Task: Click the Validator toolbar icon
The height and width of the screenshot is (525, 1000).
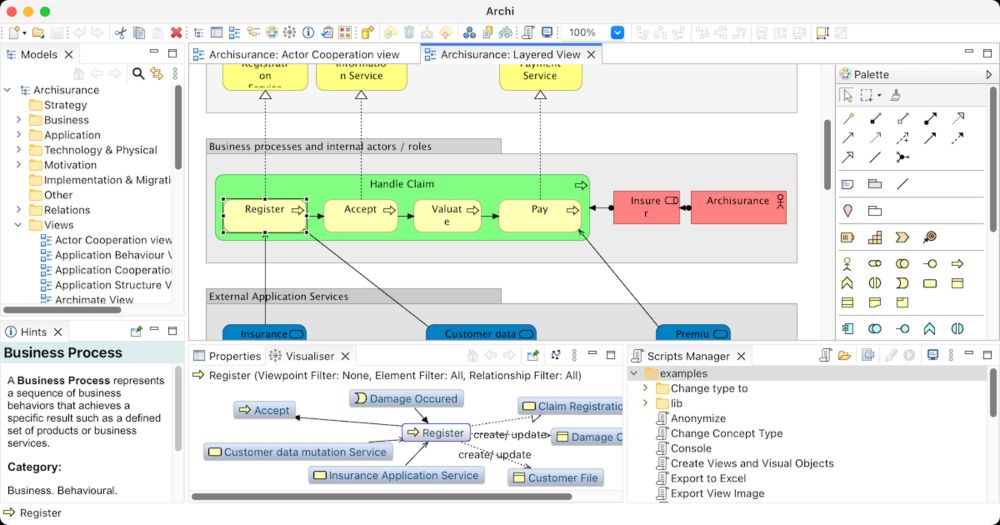Action: (x=327, y=33)
